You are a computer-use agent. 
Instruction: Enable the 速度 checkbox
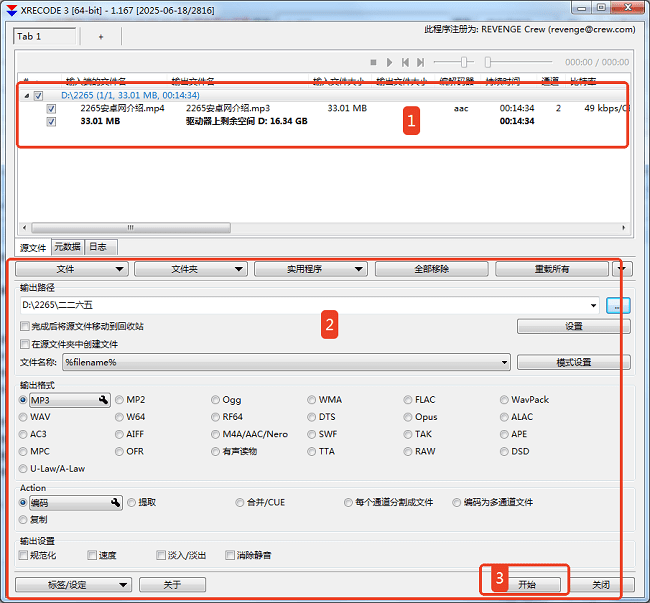point(92,555)
